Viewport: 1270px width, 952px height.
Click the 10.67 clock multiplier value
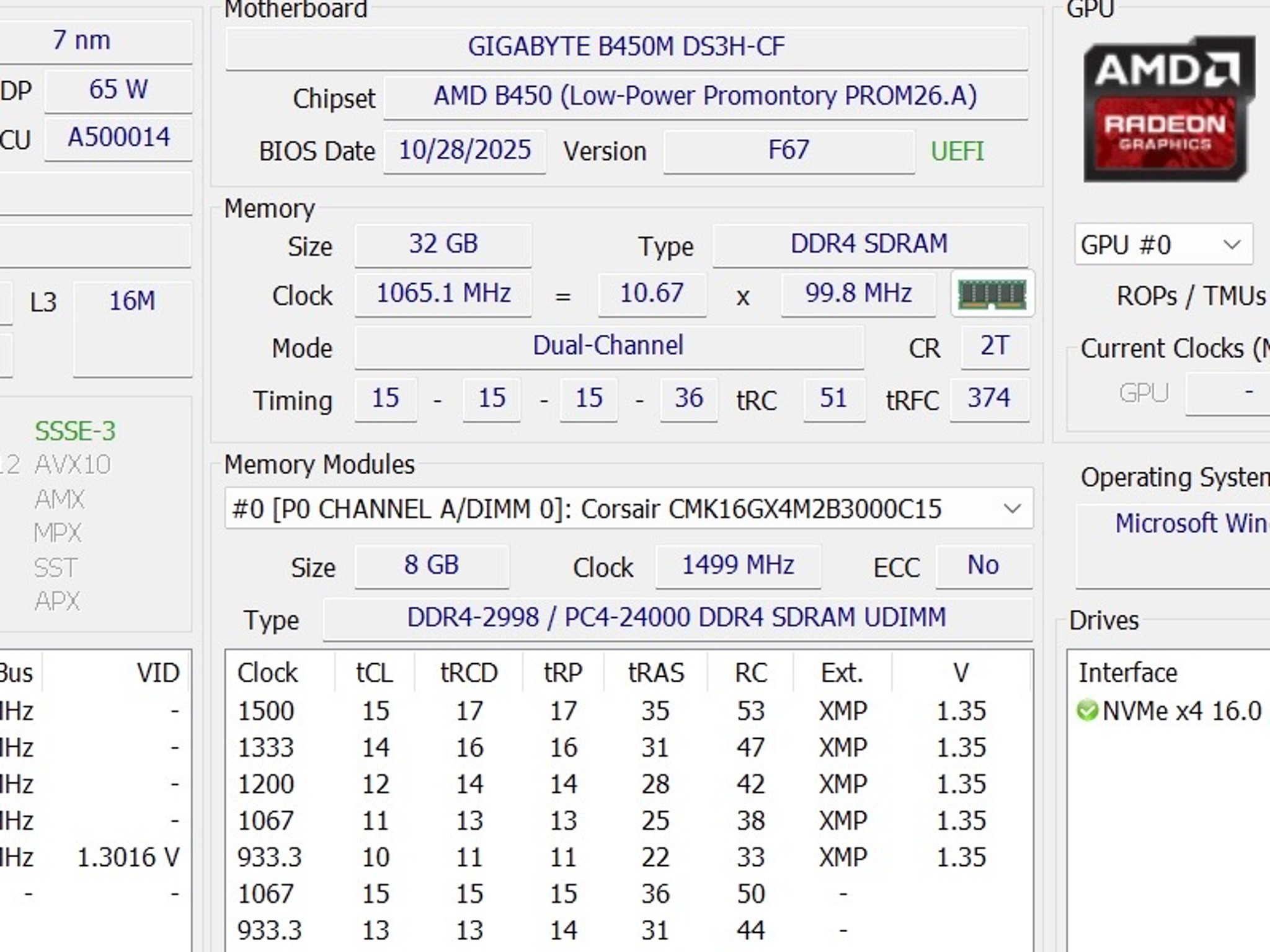(652, 294)
